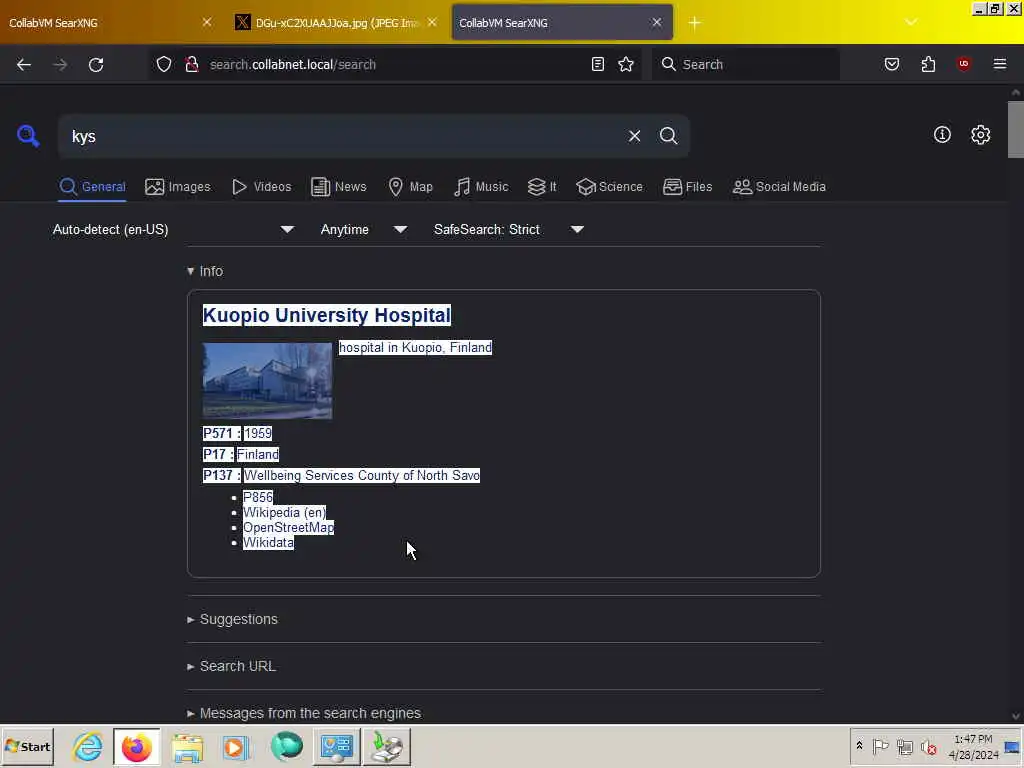Open the Pocket save icon
Screen dimensions: 1024x768
891,64
